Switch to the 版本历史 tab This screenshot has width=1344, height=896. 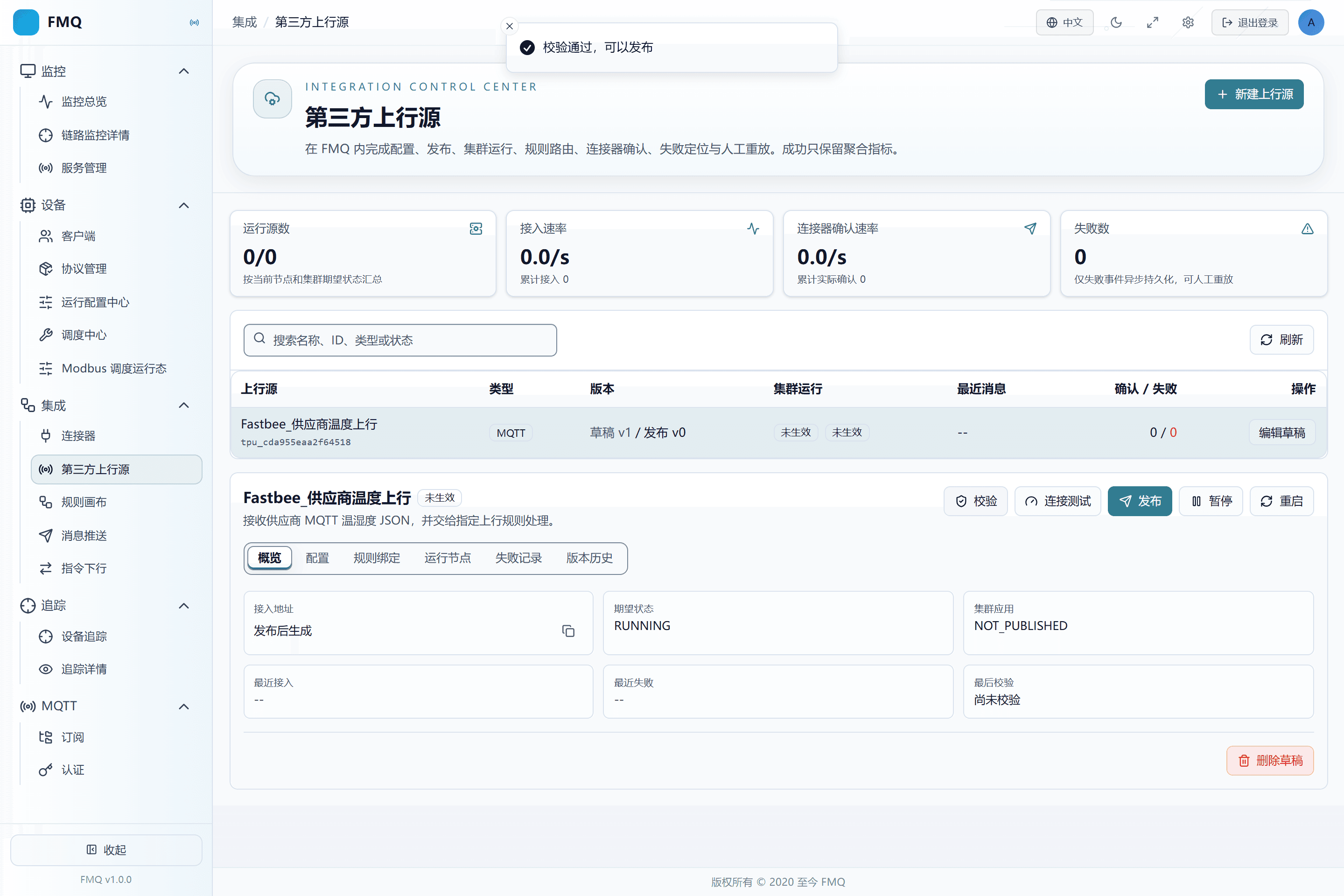(x=589, y=558)
